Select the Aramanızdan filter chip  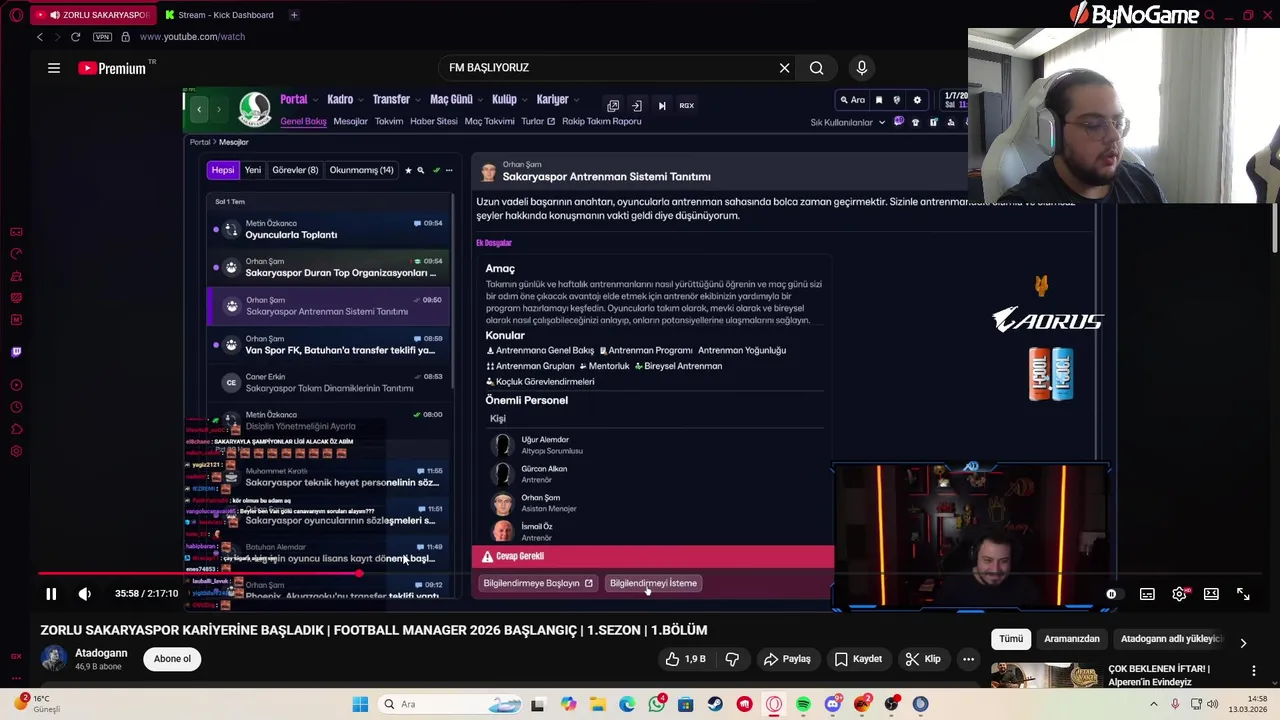1072,639
